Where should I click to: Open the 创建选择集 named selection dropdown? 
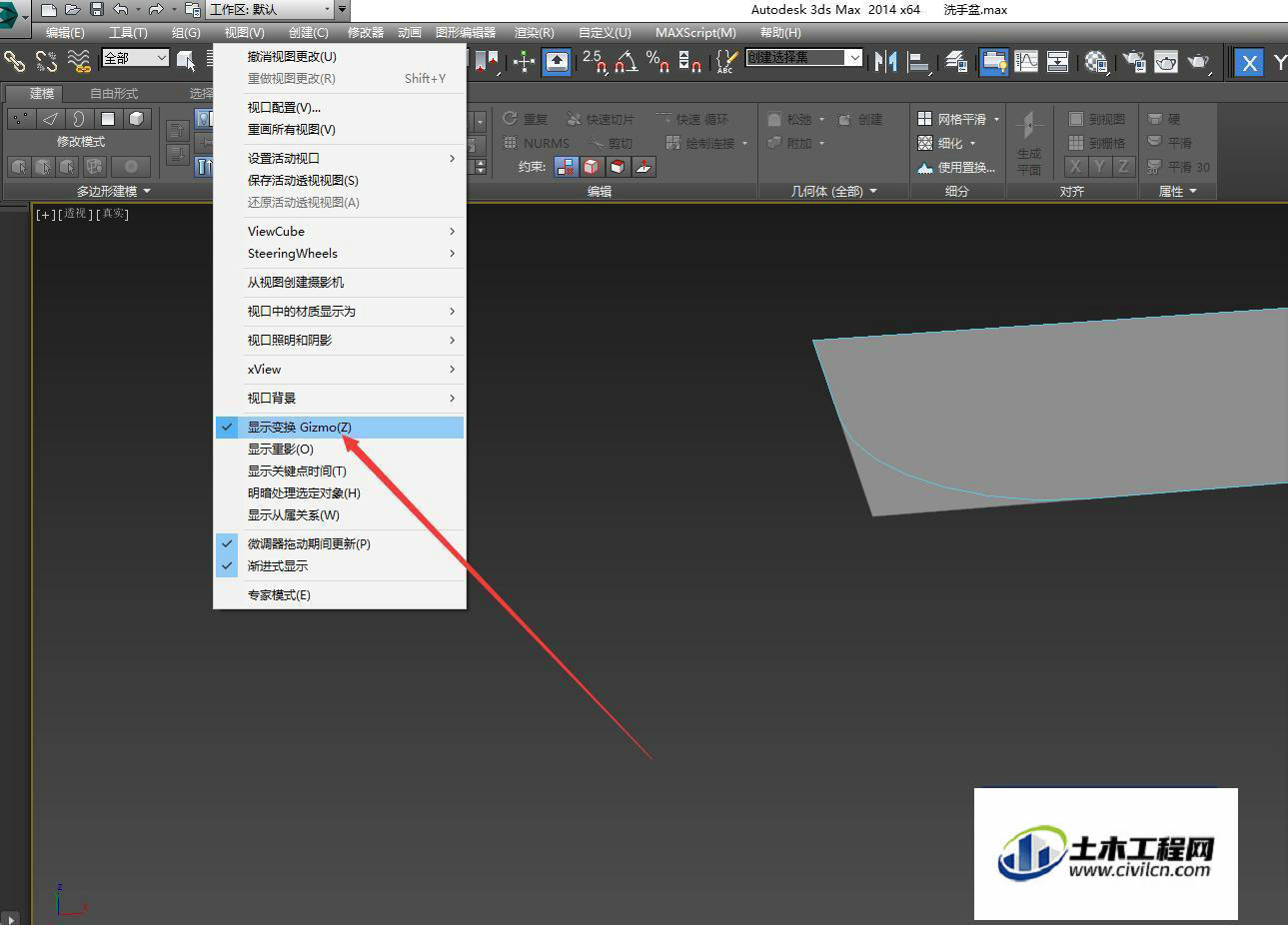[x=804, y=58]
